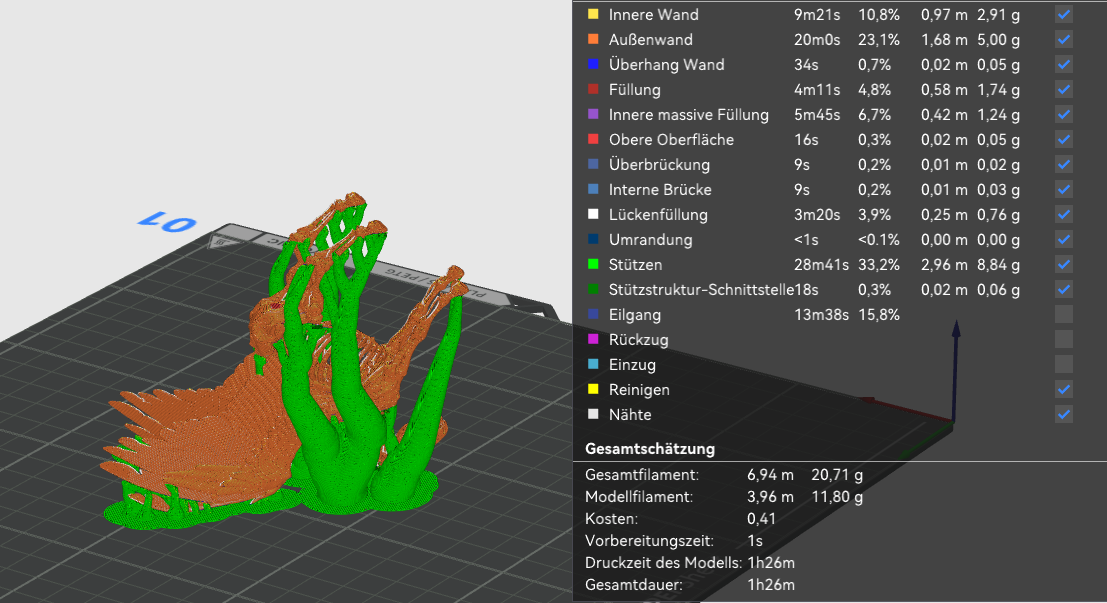The height and width of the screenshot is (603, 1107).
Task: Enable the Einzug visibility checkbox
Action: tap(1064, 364)
